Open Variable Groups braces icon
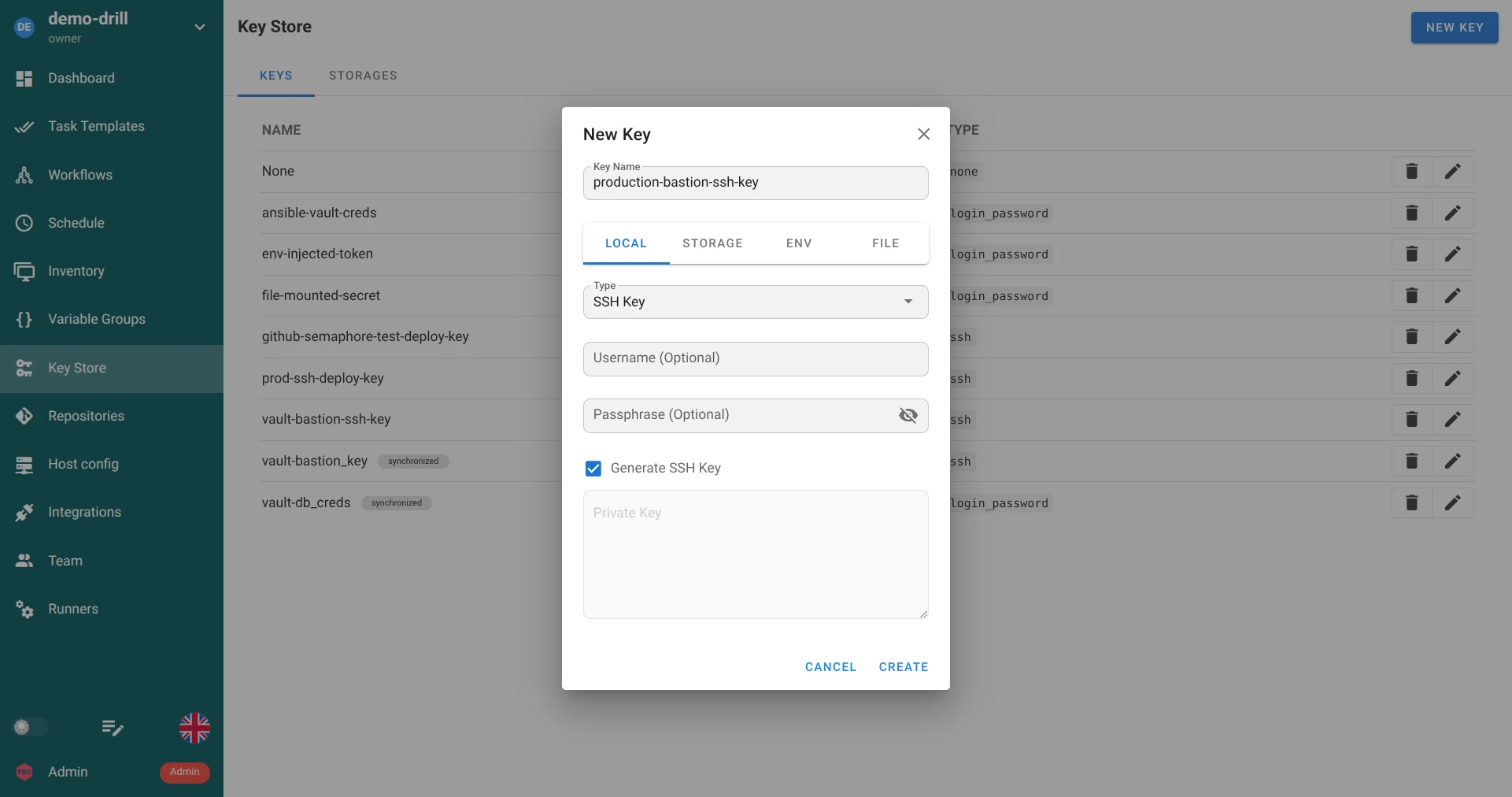1512x797 pixels. tap(24, 319)
